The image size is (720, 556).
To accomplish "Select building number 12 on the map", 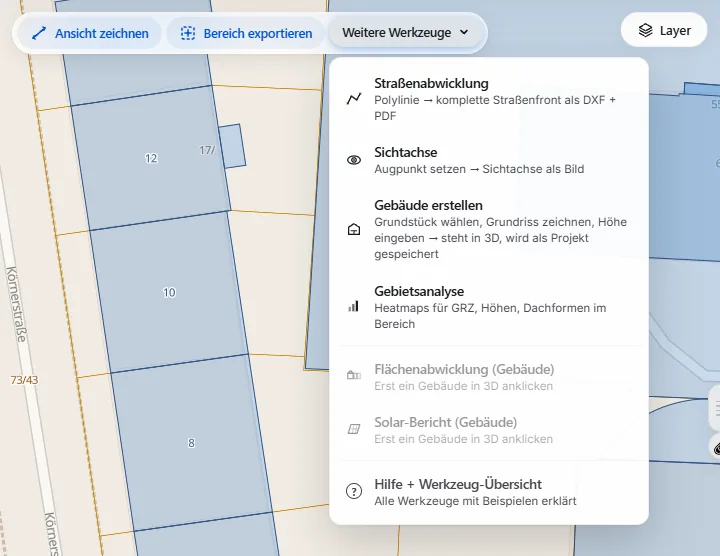I will [151, 158].
